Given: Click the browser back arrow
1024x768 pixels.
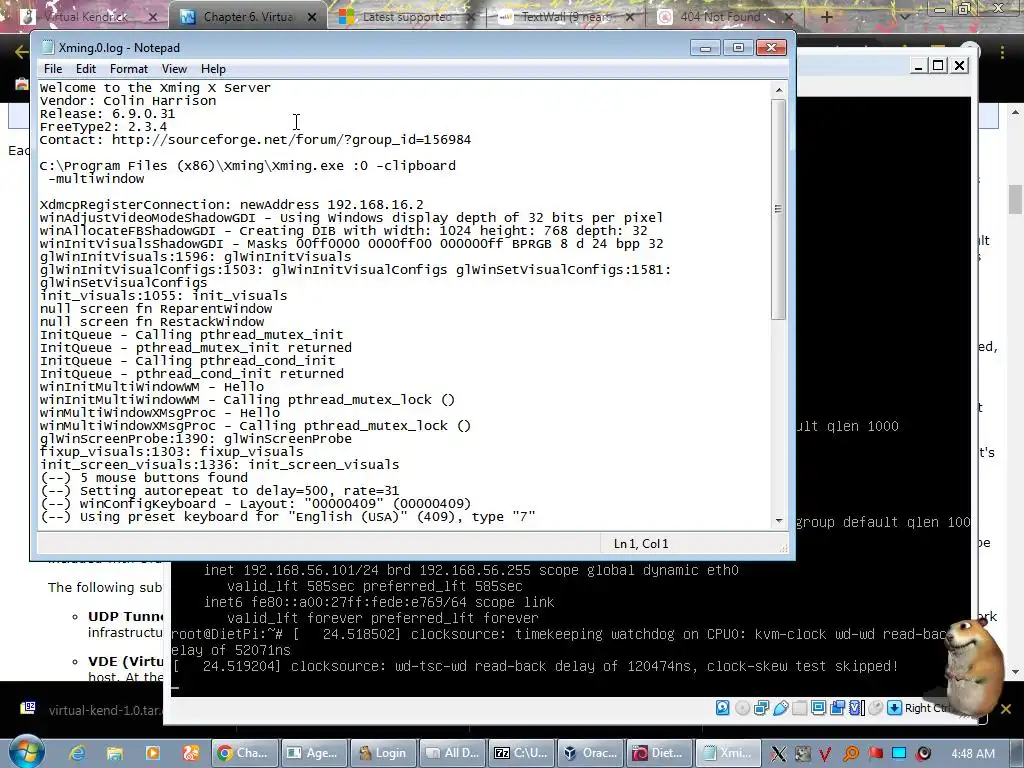Looking at the screenshot, I should 20,52.
